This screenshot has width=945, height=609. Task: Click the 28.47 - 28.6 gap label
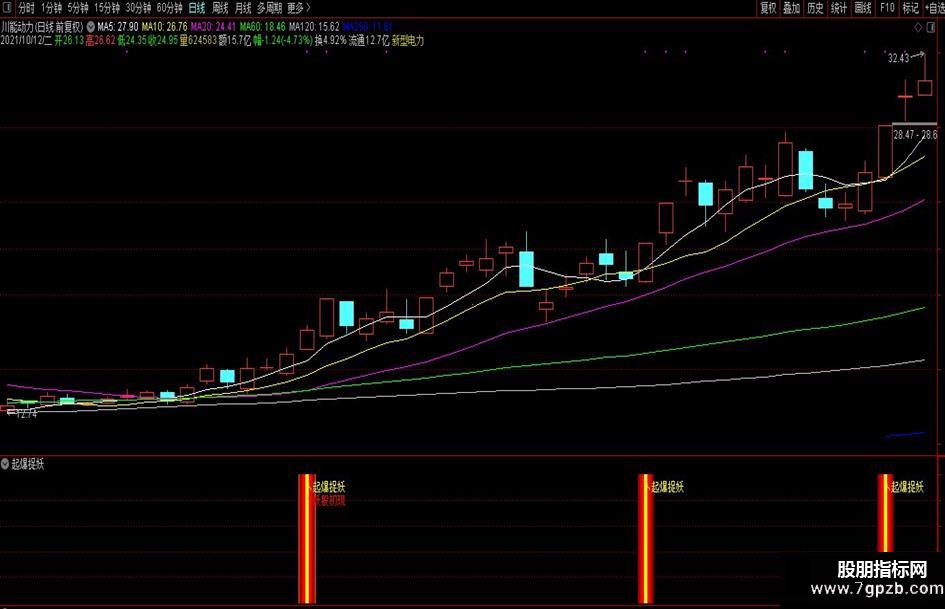(x=915, y=135)
